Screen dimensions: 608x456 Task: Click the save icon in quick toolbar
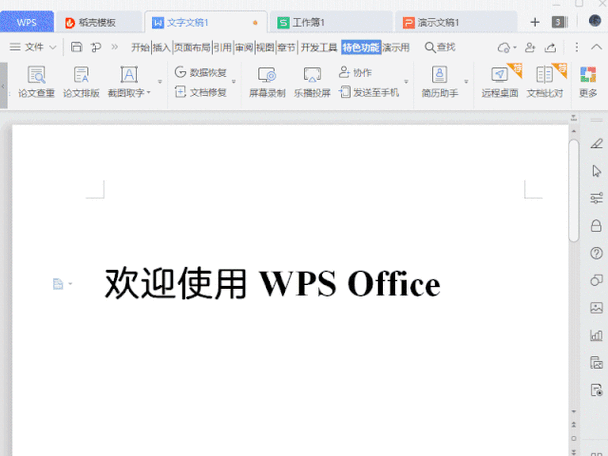(76, 47)
